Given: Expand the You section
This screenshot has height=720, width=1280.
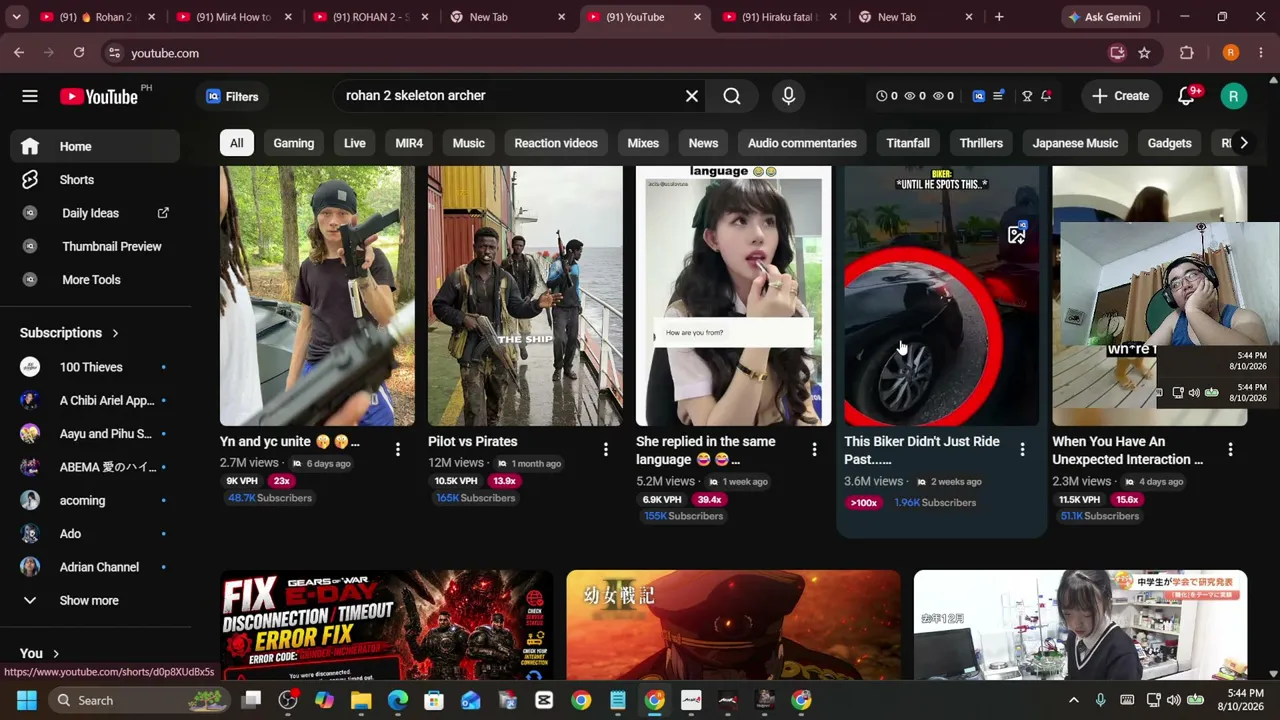Looking at the screenshot, I should [40, 653].
